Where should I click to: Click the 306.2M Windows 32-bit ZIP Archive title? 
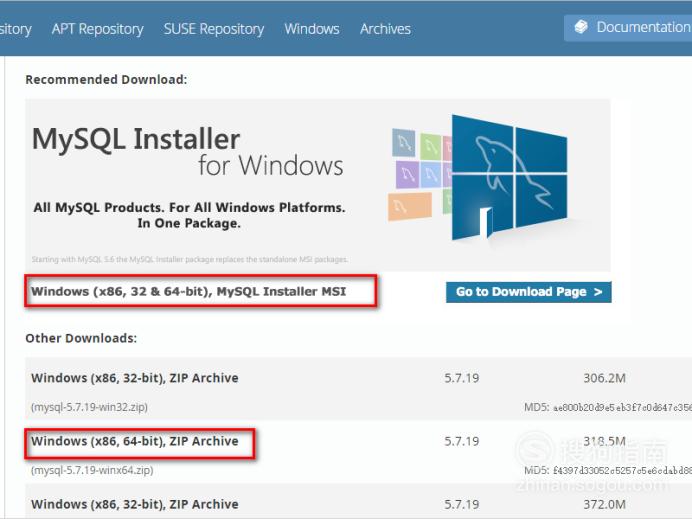click(x=135, y=378)
